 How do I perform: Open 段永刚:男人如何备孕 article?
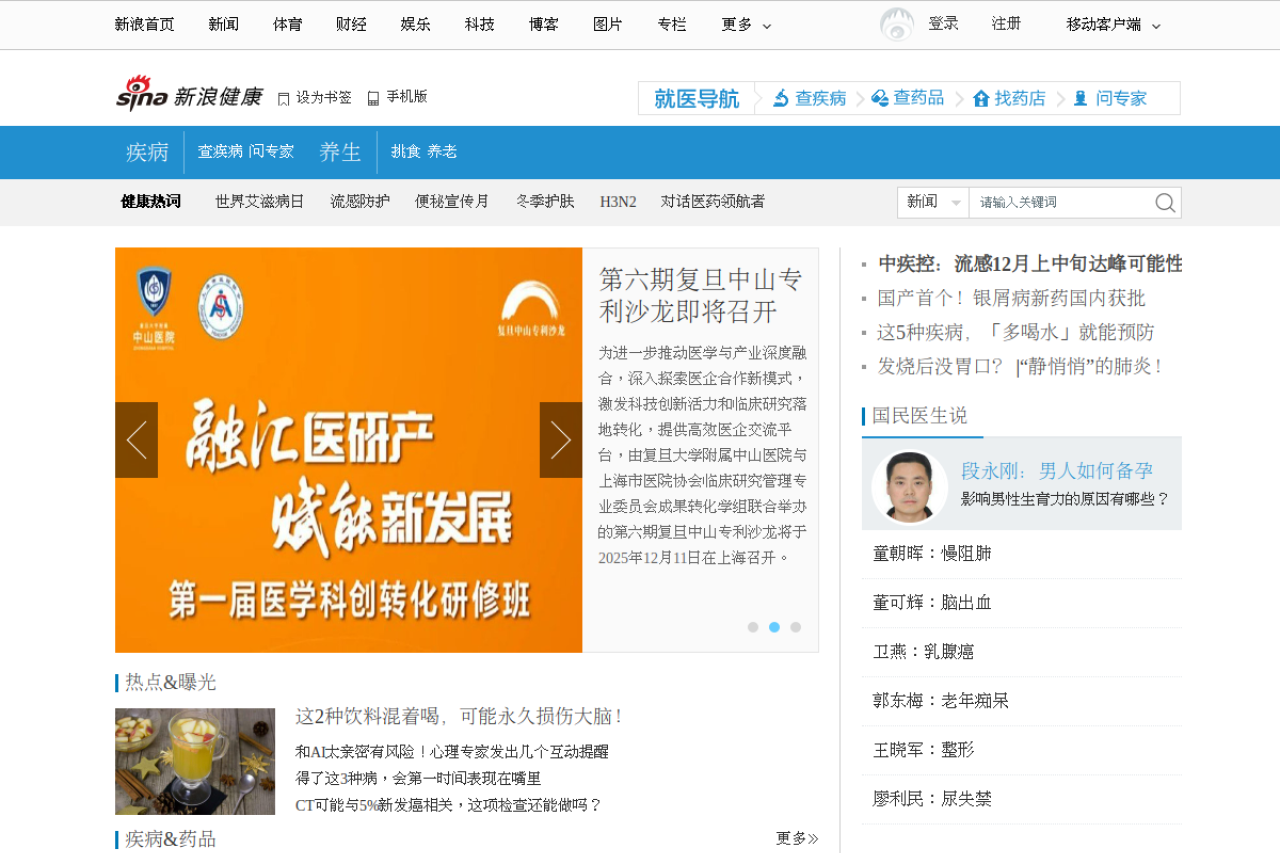coord(1057,471)
